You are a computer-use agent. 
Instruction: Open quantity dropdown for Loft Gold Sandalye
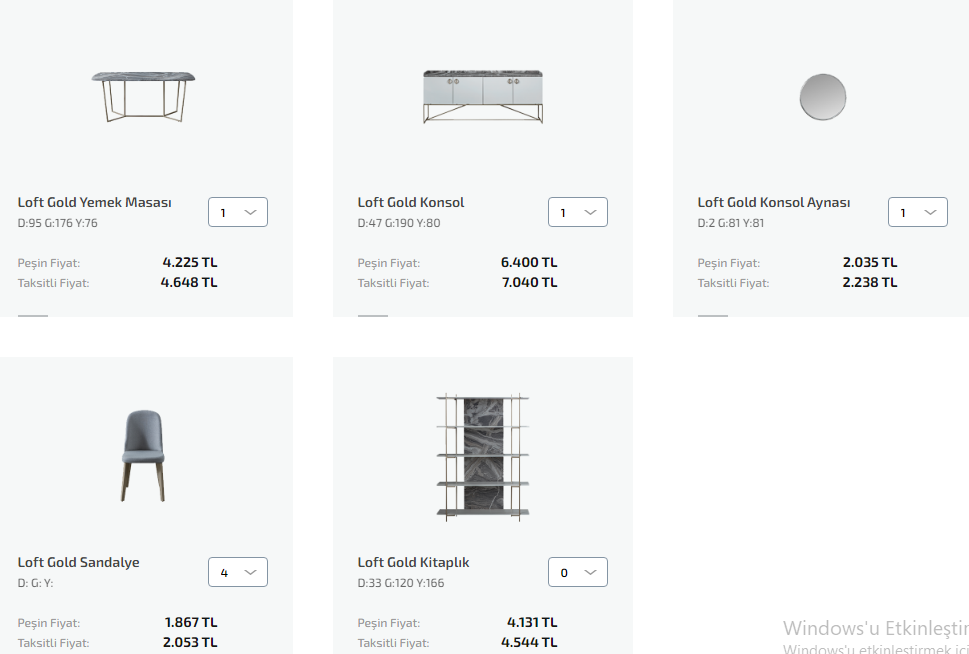click(238, 572)
